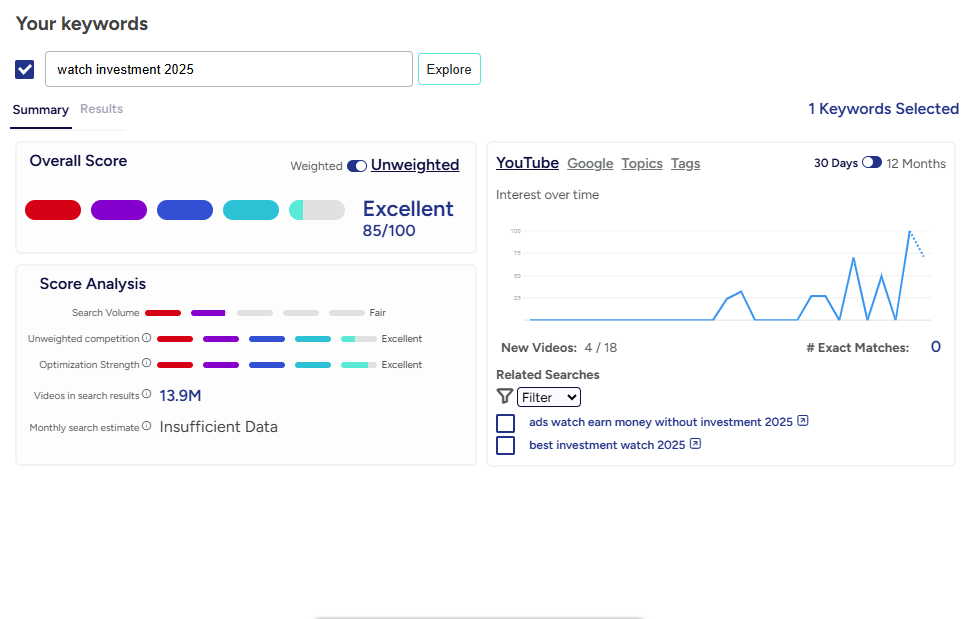The width and height of the screenshot is (965, 619).
Task: Open external link icon for best investment watch 2025
Action: 696,444
